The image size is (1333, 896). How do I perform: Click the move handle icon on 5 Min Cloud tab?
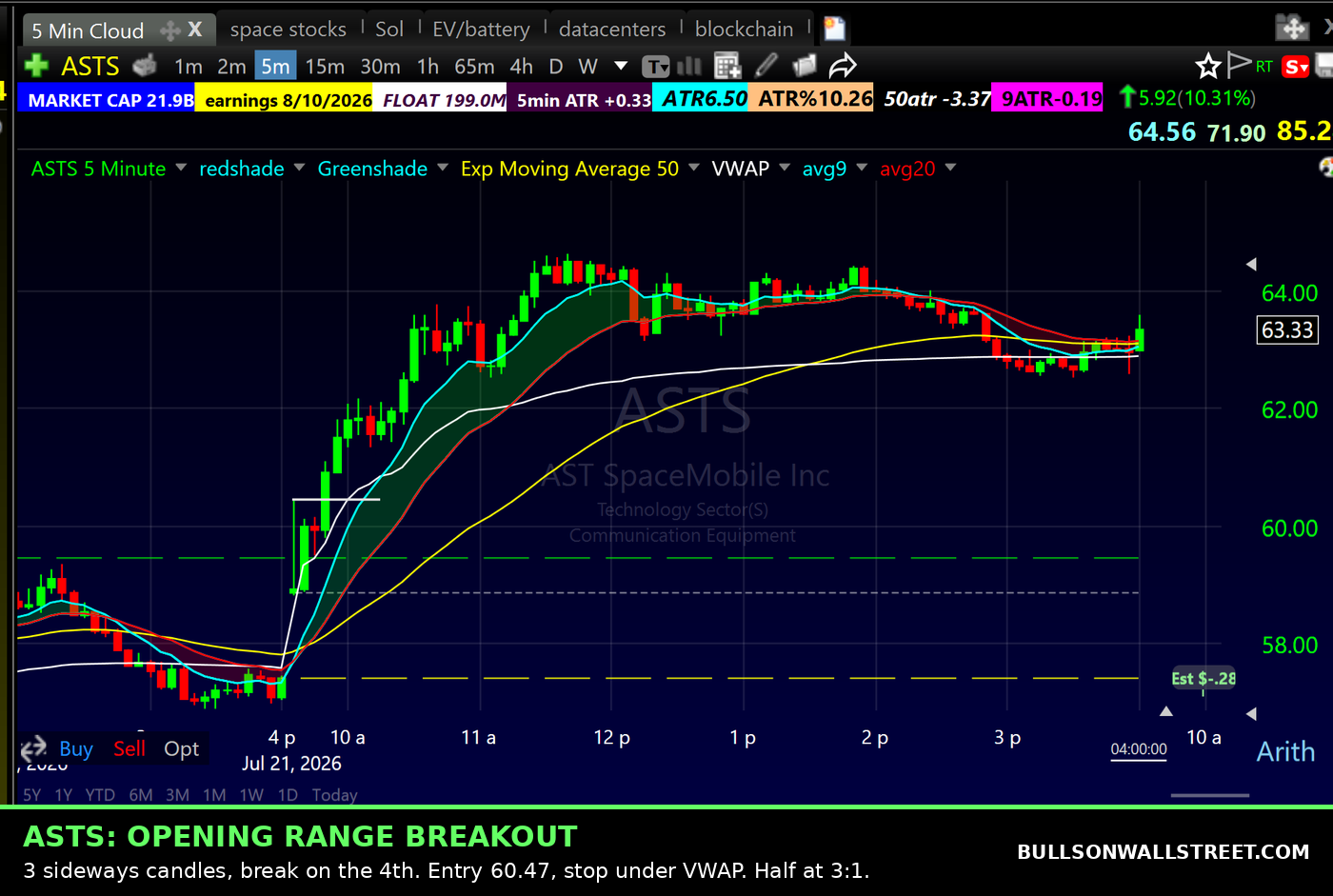170,30
